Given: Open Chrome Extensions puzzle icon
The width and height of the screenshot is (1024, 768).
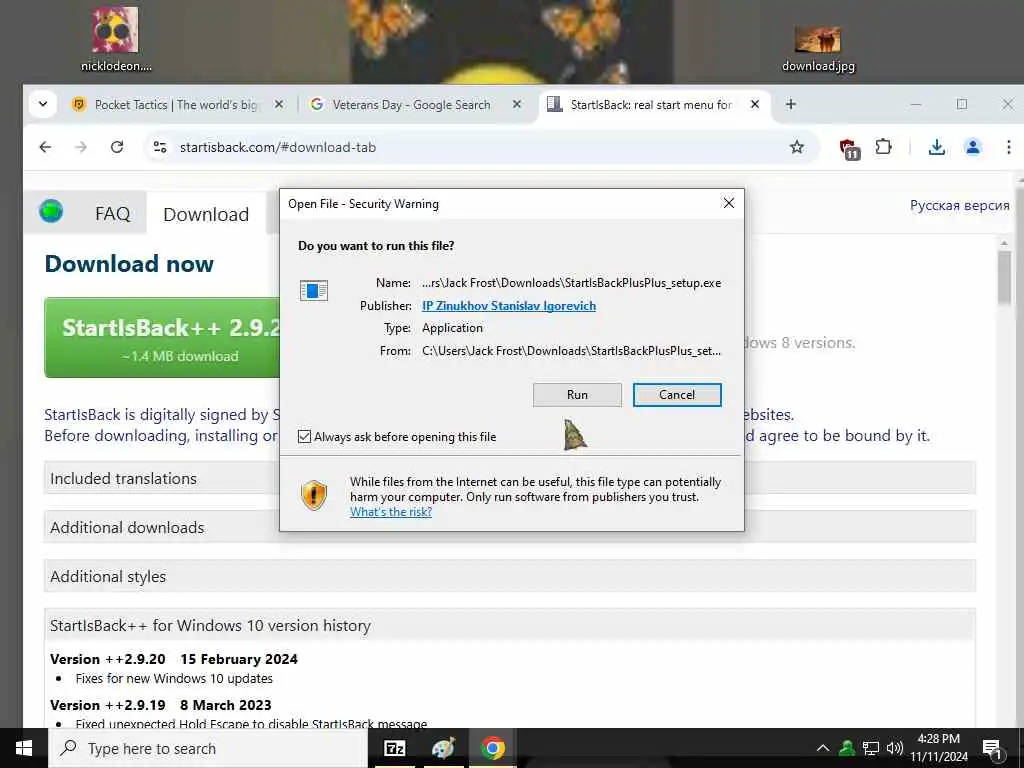Looking at the screenshot, I should [x=884, y=147].
